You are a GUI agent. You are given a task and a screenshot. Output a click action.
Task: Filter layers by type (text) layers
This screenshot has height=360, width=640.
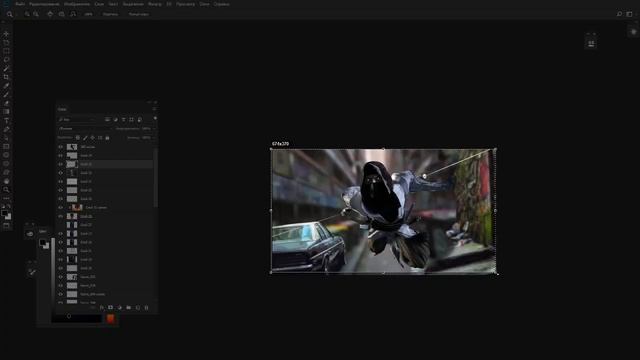[123, 120]
